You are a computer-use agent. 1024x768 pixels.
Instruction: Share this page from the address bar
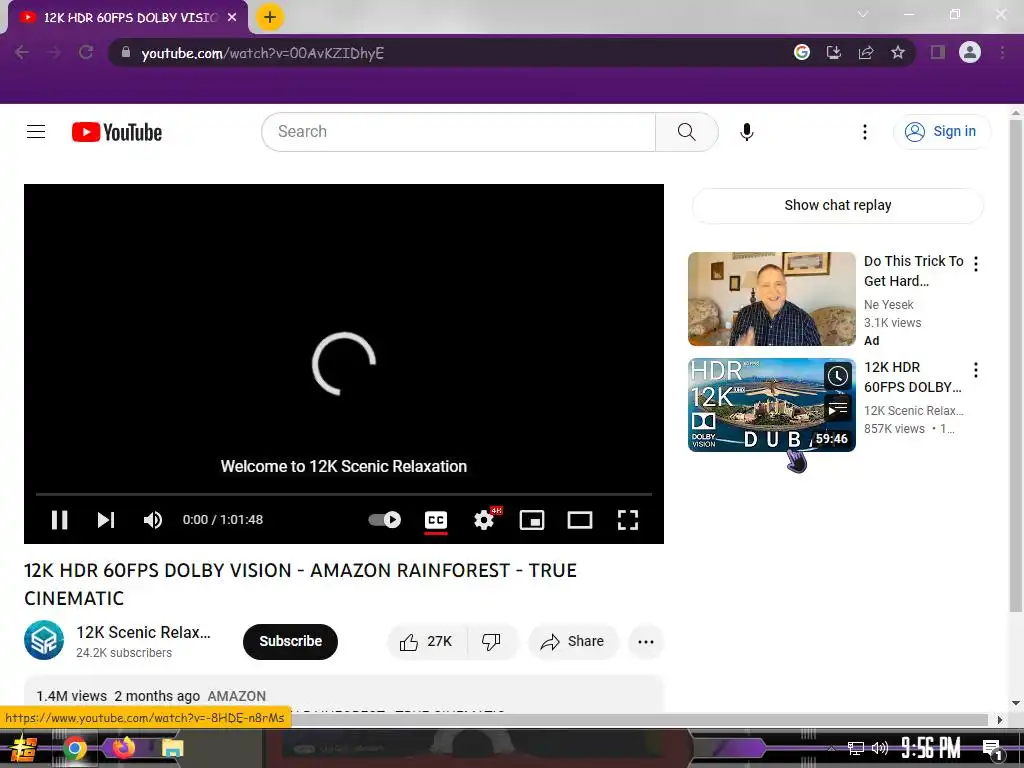(x=866, y=52)
